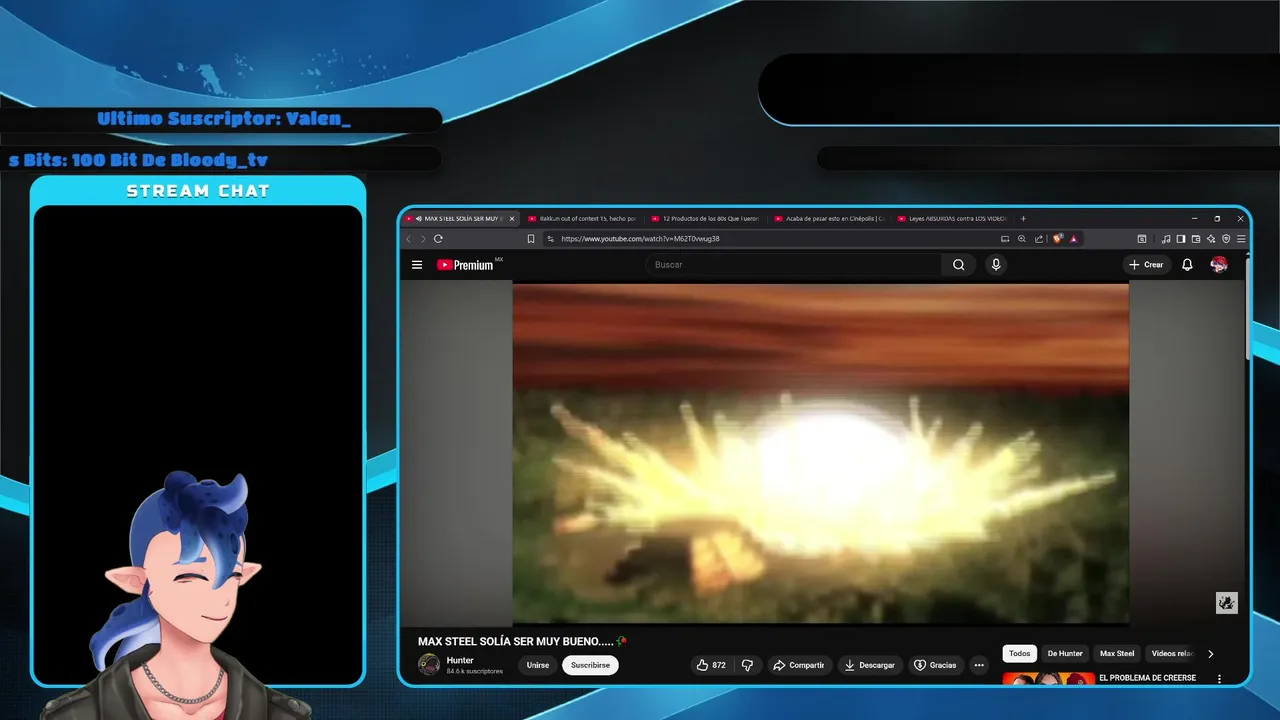Select the 'Max Steel' filter chip

(x=1117, y=654)
